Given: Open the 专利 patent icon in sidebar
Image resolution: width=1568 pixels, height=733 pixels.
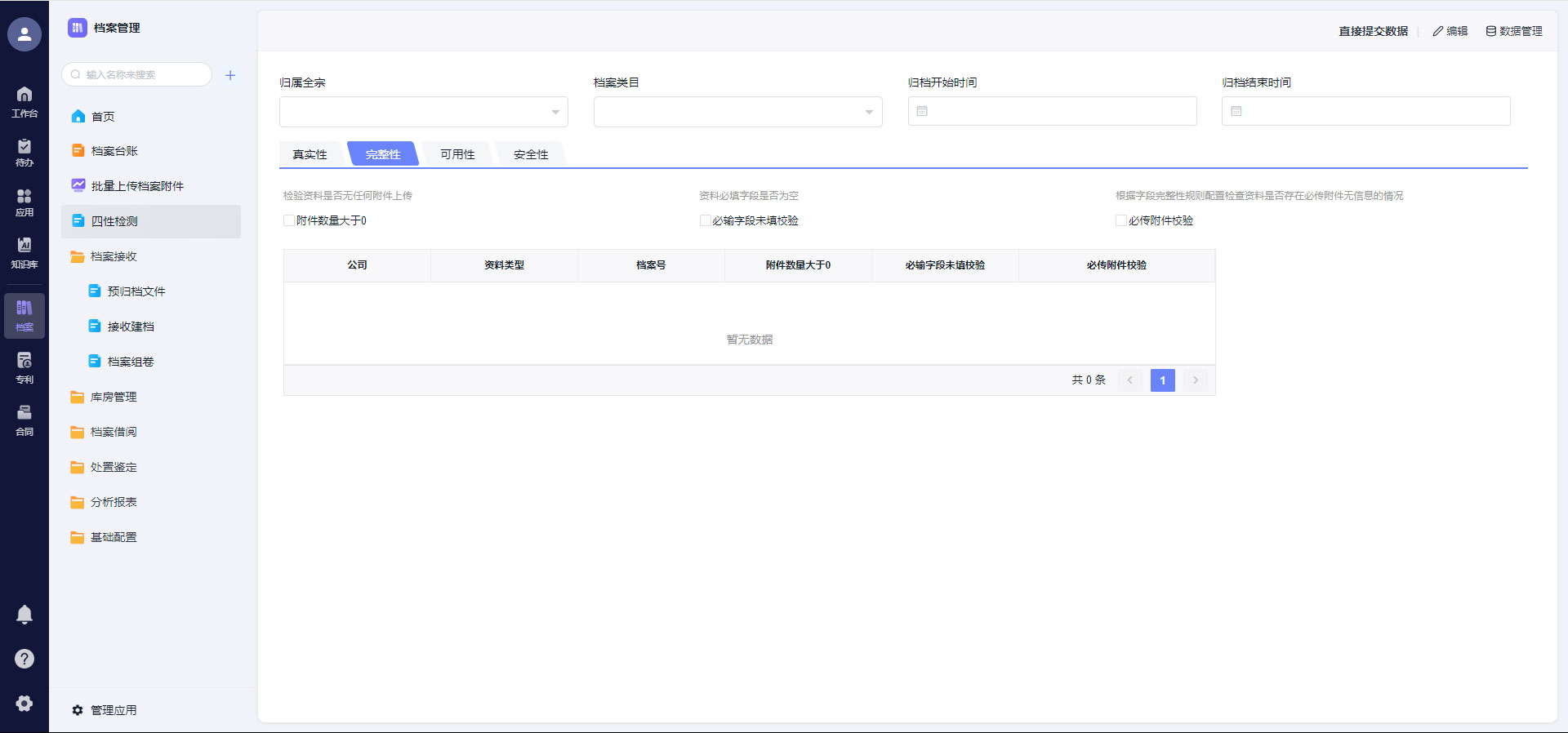Looking at the screenshot, I should pos(24,367).
